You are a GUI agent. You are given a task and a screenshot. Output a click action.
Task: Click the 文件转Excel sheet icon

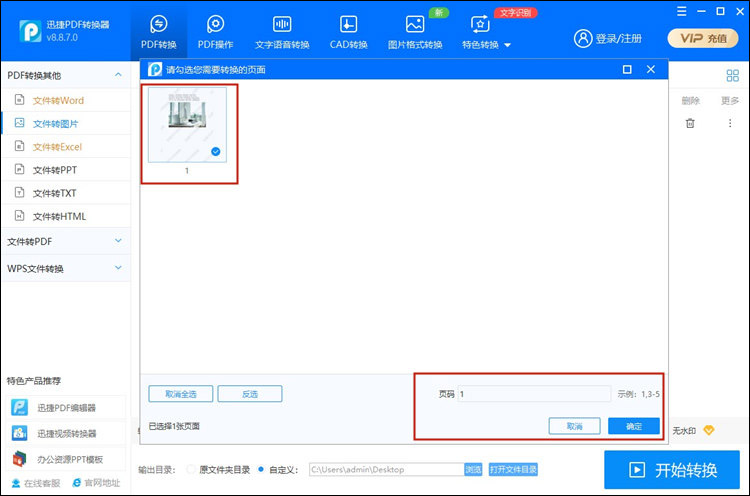coord(19,146)
